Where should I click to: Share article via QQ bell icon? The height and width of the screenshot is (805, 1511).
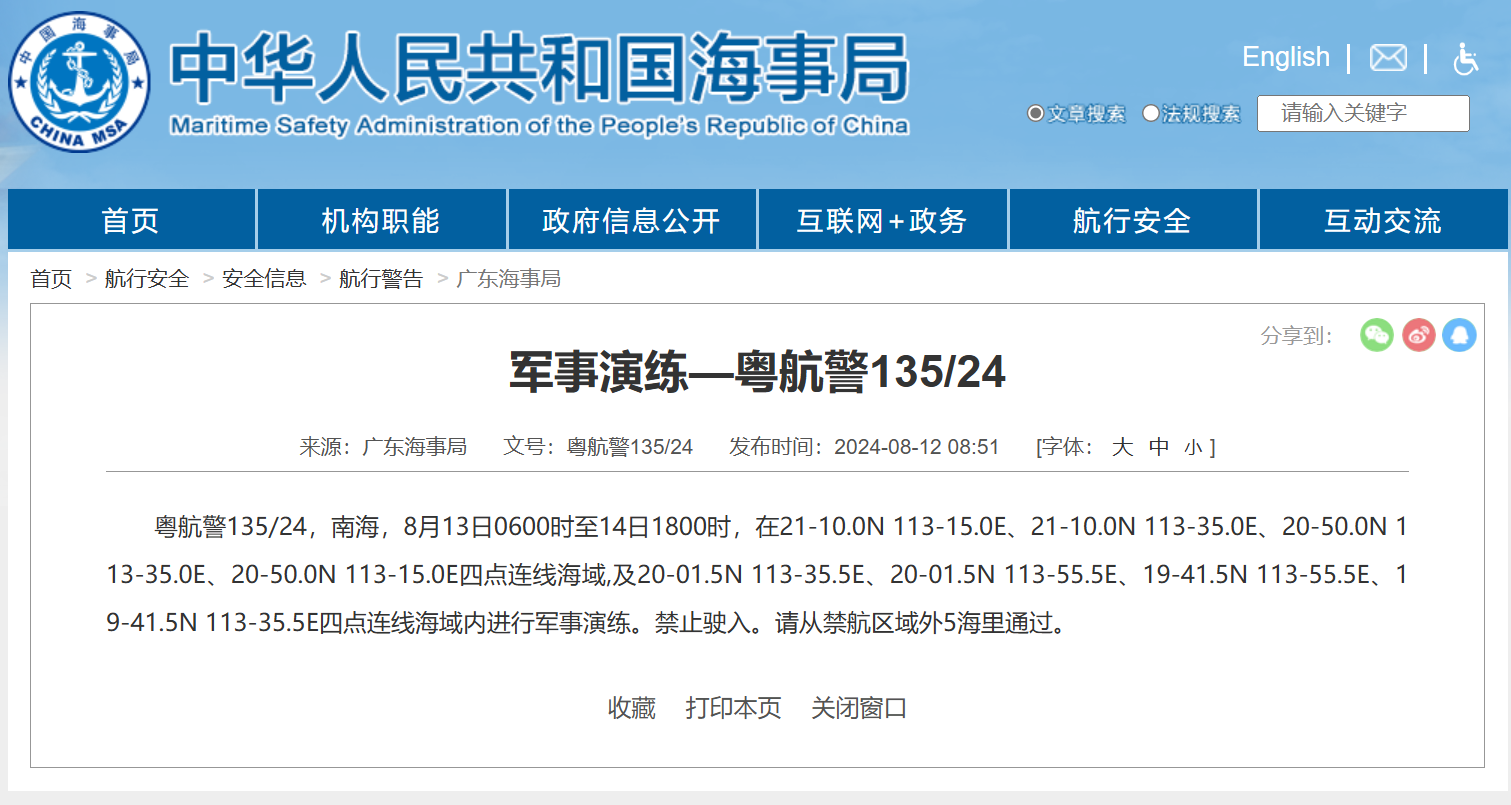[1459, 335]
